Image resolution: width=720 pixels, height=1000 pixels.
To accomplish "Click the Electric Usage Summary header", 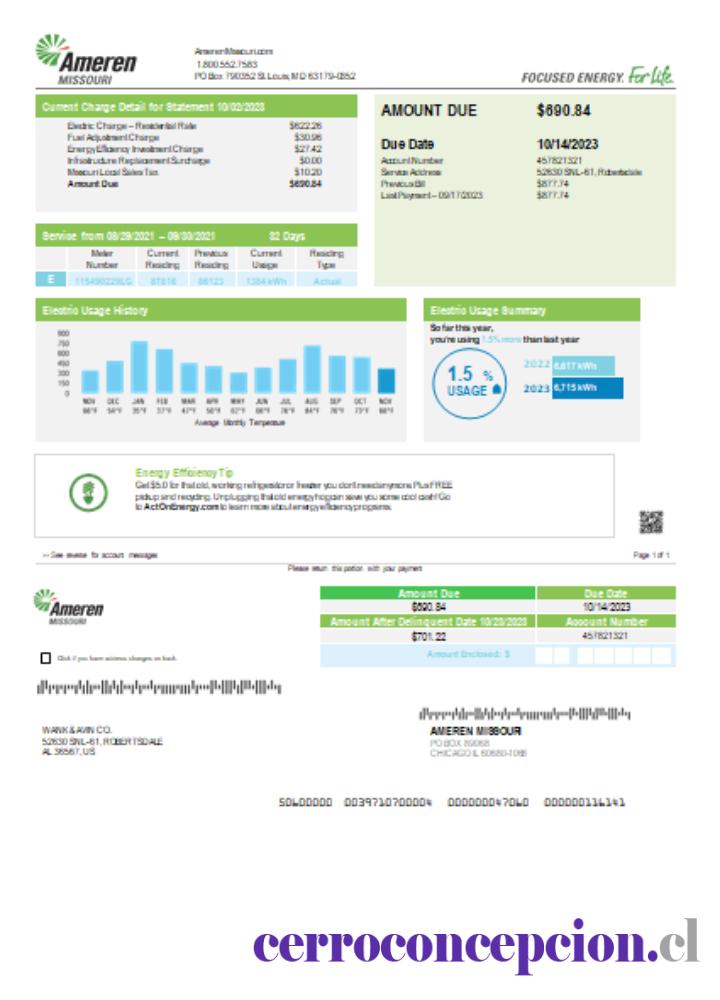I will pos(531,310).
